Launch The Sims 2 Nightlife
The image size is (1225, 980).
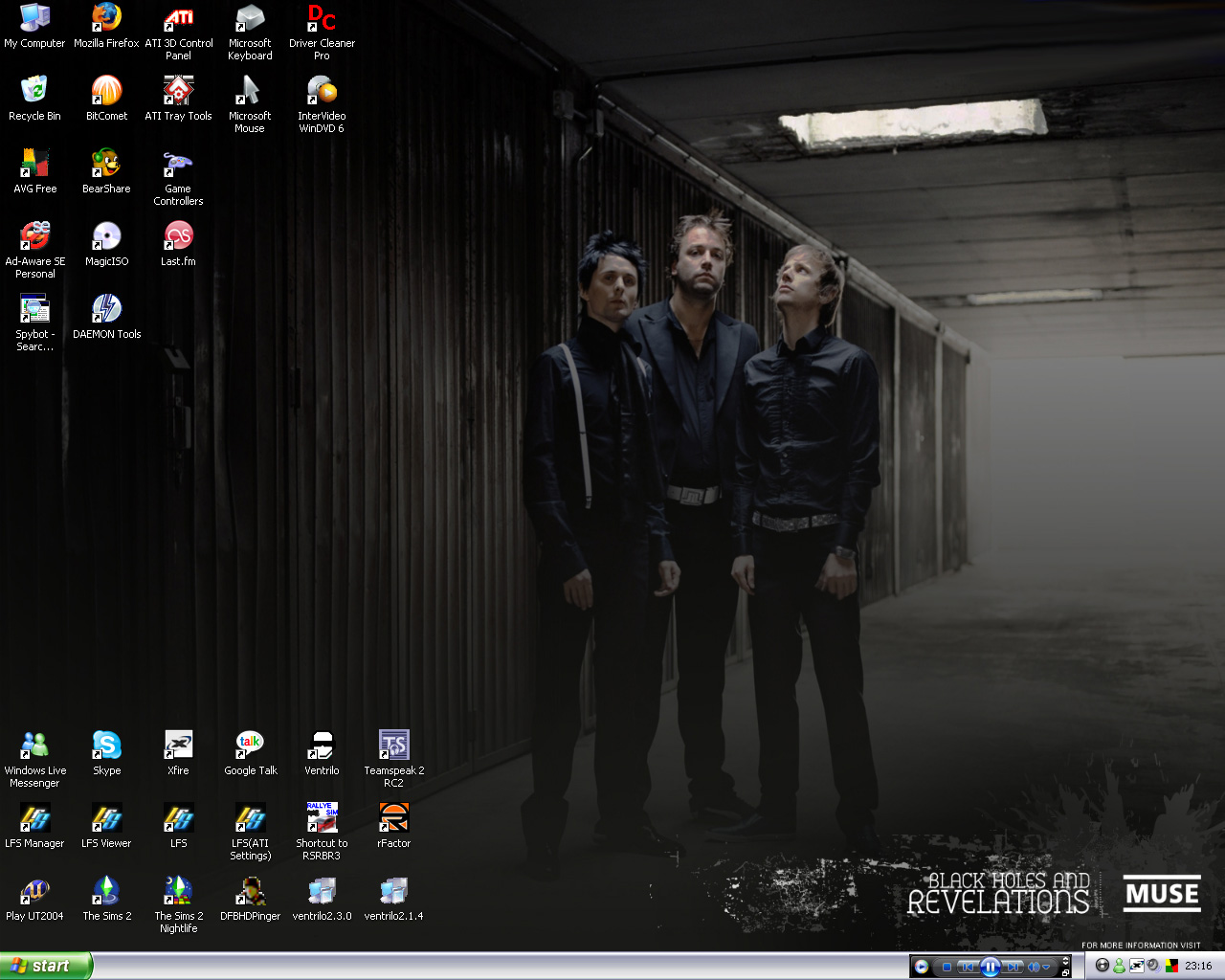click(178, 904)
